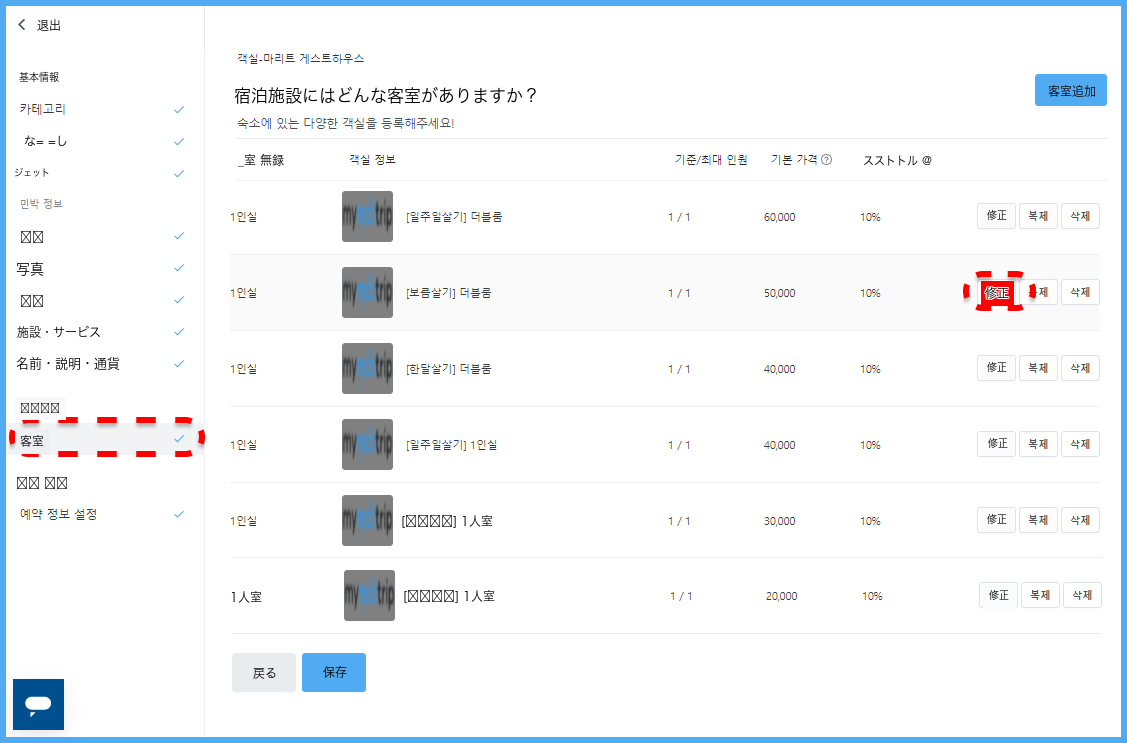1127x743 pixels.
Task: Click 복제 for the 20,000 price row
Action: click(x=1040, y=595)
